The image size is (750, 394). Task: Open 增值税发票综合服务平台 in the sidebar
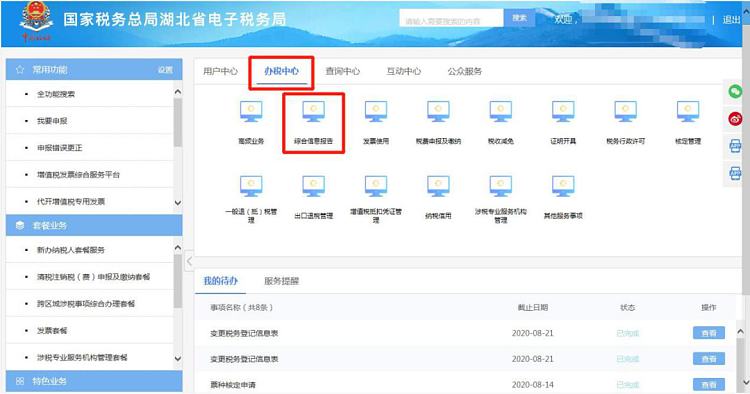[78, 175]
